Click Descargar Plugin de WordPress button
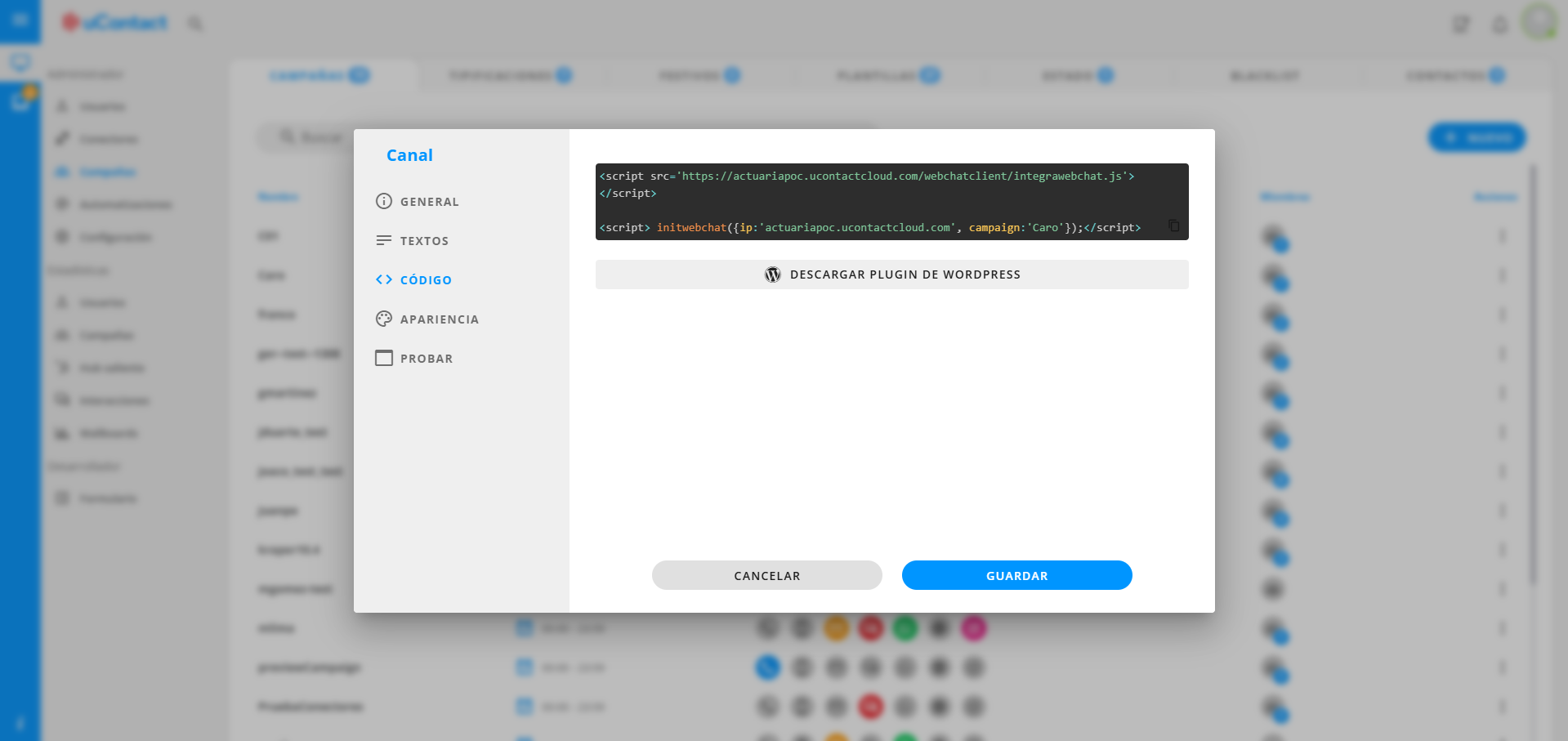This screenshot has height=741, width=1568. point(892,275)
